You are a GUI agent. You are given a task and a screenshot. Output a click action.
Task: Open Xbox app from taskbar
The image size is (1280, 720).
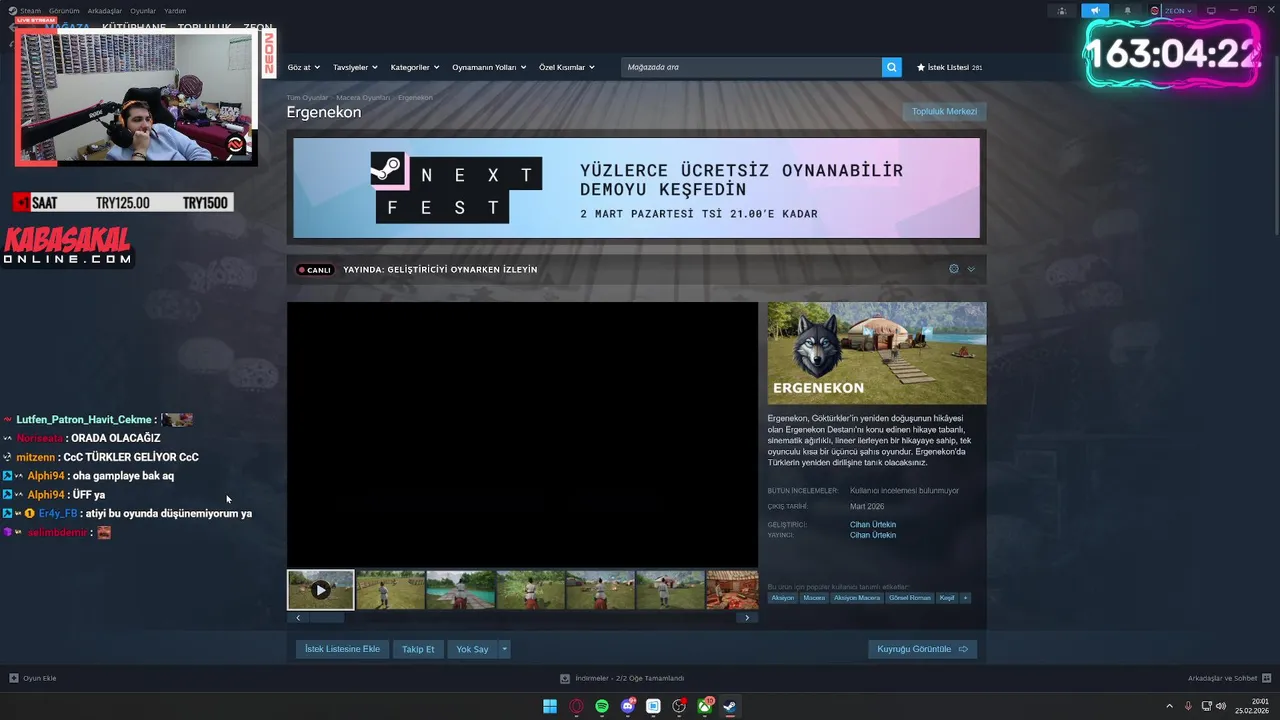tap(705, 706)
